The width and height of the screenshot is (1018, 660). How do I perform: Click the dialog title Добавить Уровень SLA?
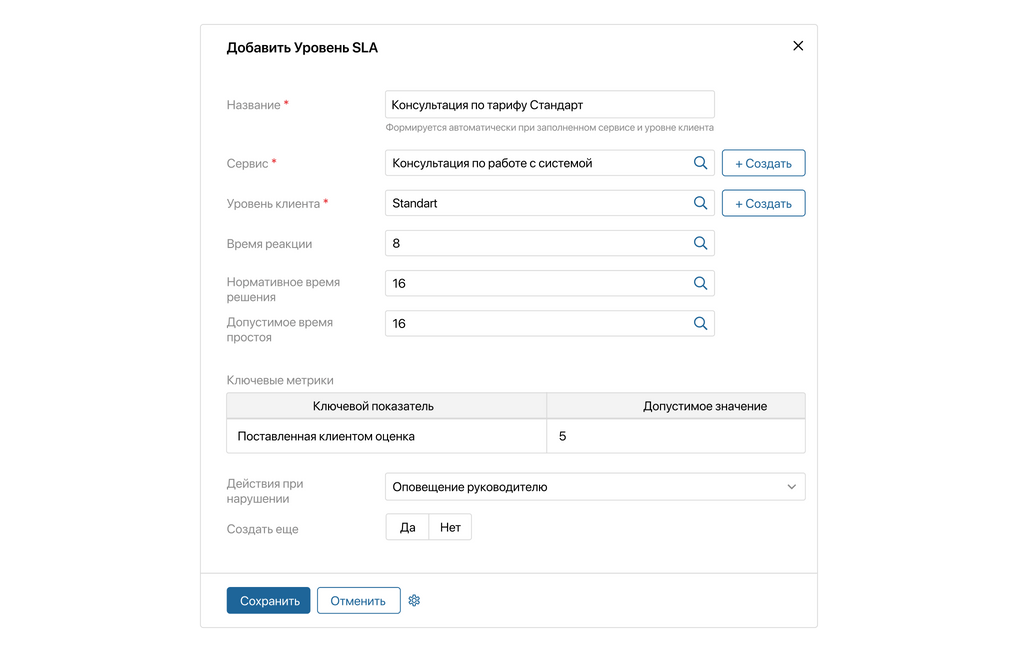302,47
